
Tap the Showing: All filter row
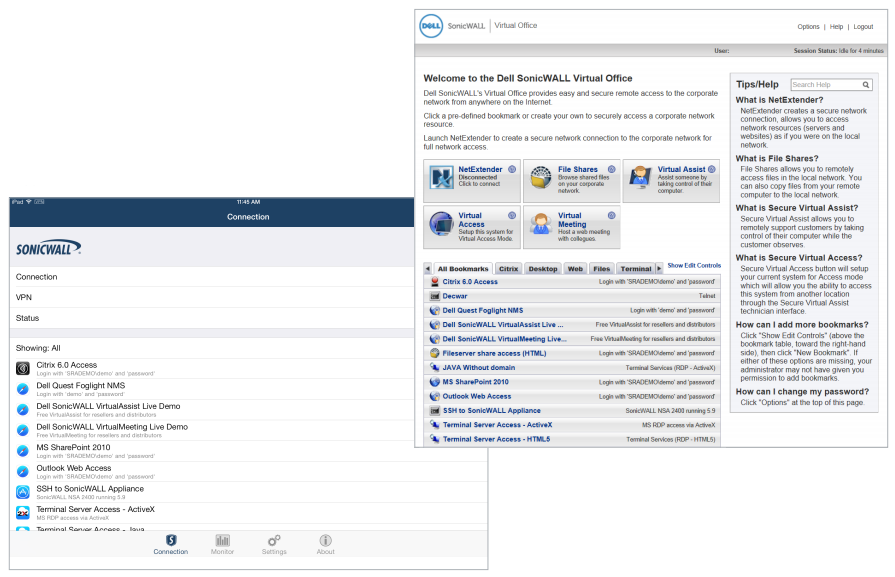(x=248, y=348)
